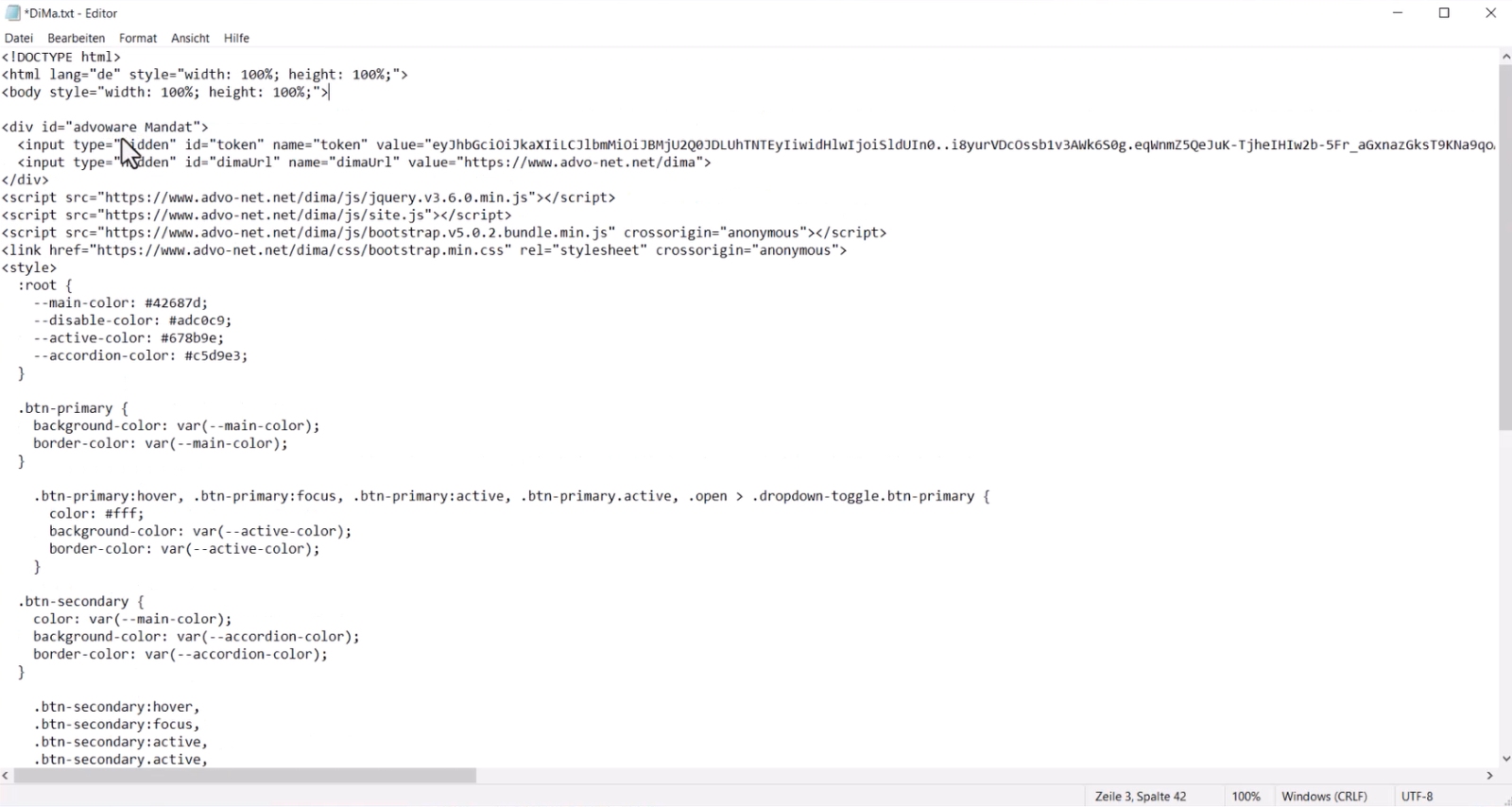
Task: Click the horizontal scrollbar left arrow
Action: pos(7,776)
